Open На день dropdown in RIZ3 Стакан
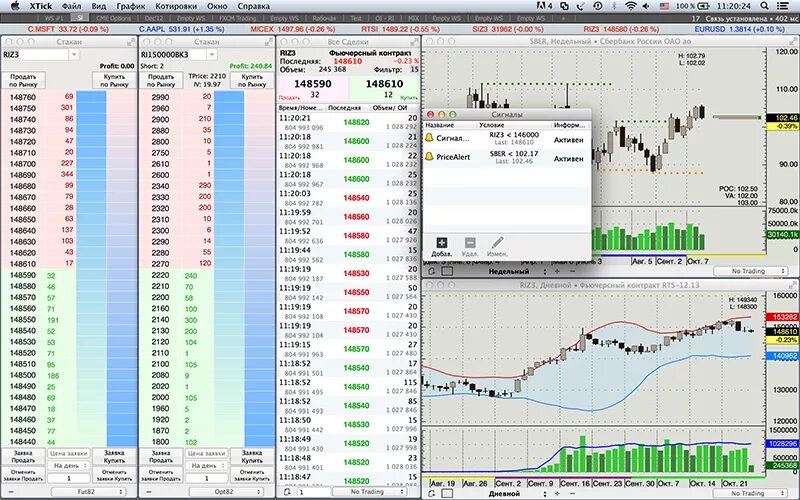The width and height of the screenshot is (800, 500). point(68,466)
